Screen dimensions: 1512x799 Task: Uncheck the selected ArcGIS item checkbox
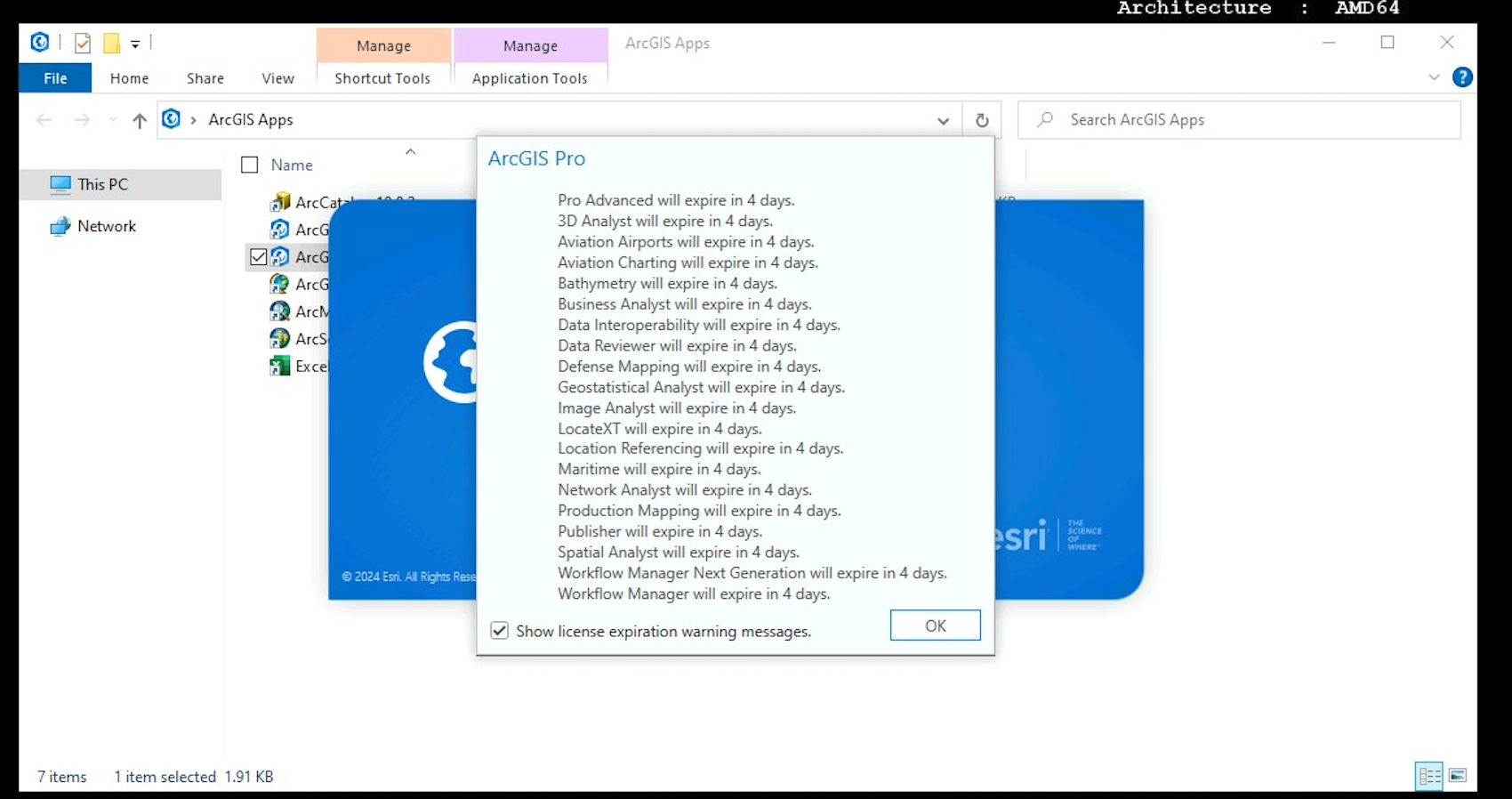(258, 257)
